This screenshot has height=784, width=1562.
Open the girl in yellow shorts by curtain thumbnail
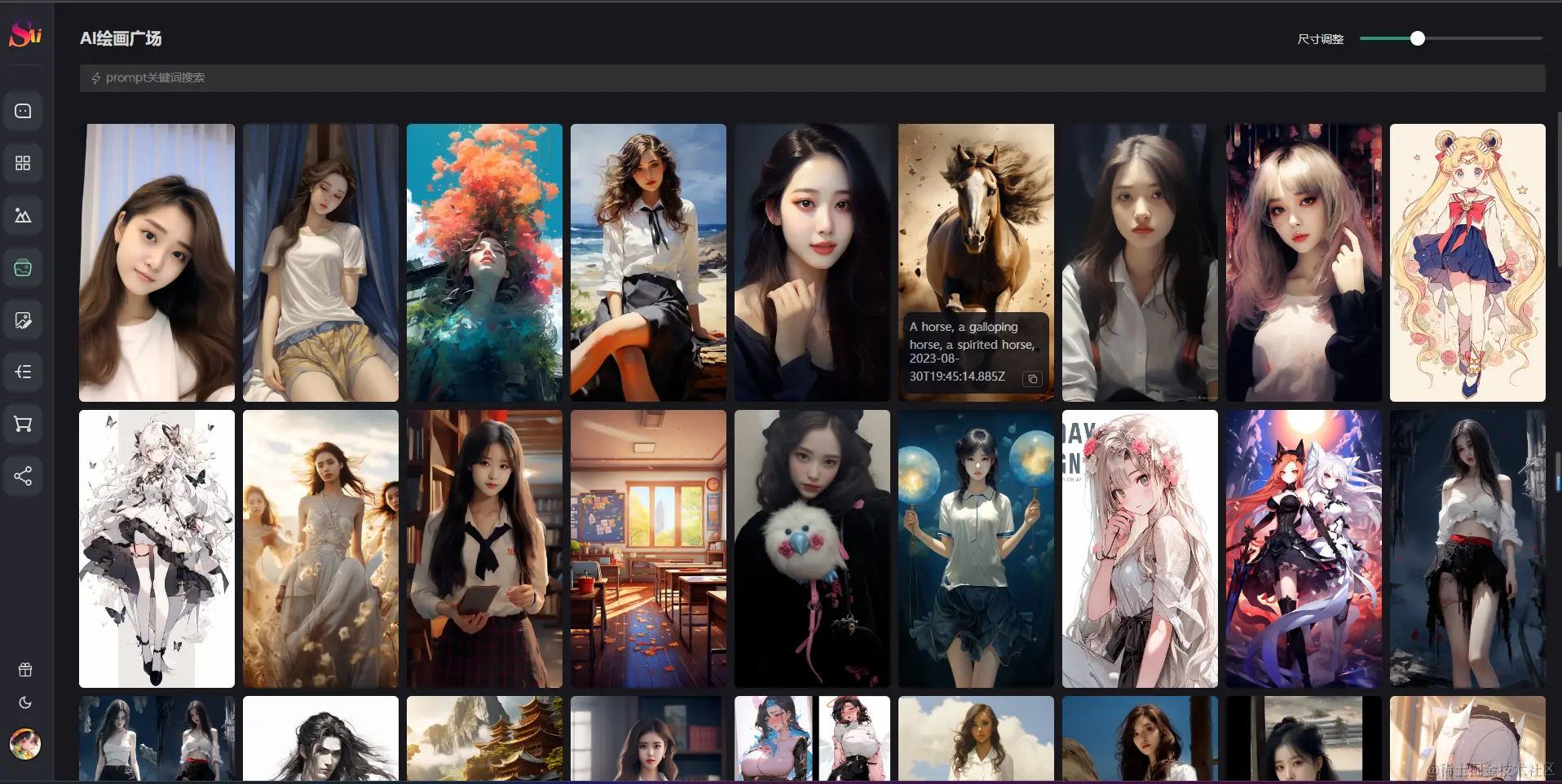point(320,262)
